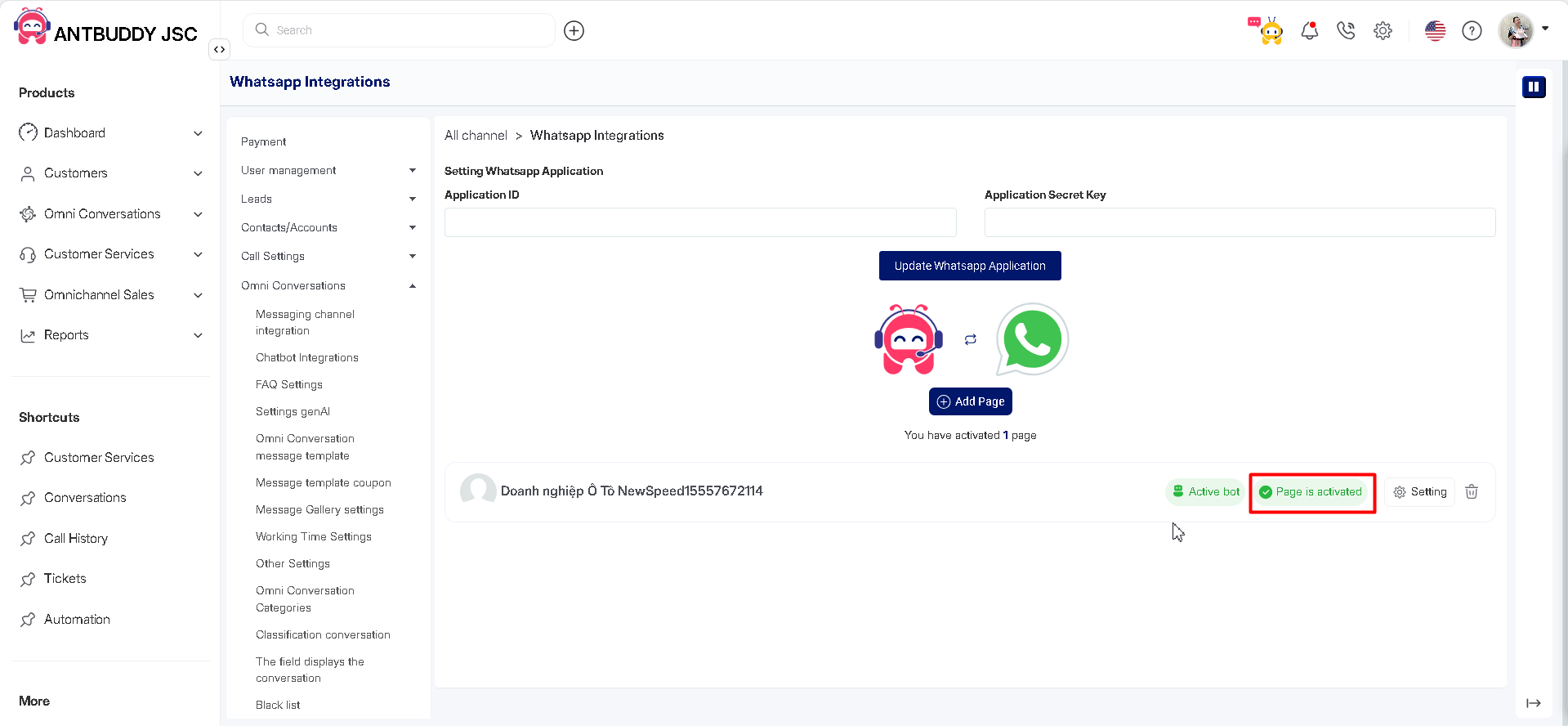Expand the Customers menu chevron
Screen dimensions: 1568x726
pyautogui.click(x=198, y=173)
